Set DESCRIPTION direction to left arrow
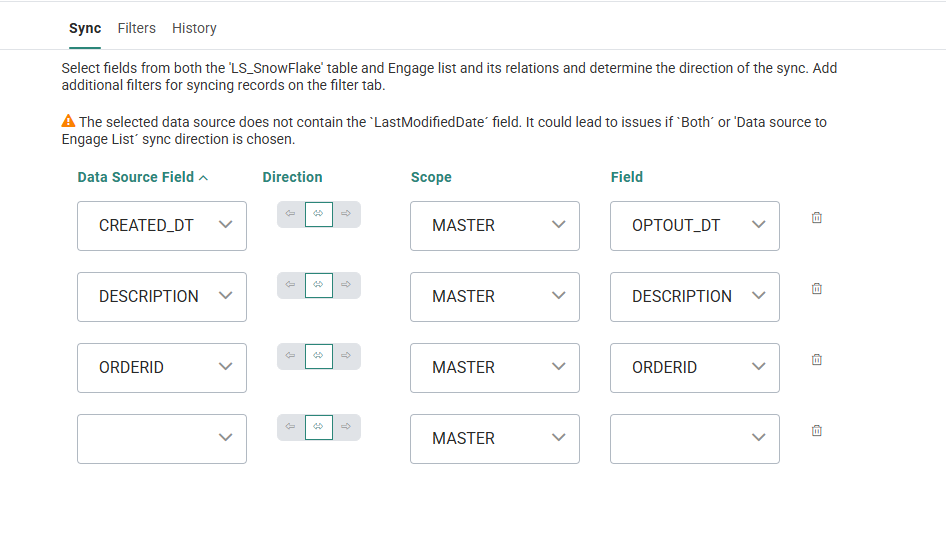 pos(290,285)
